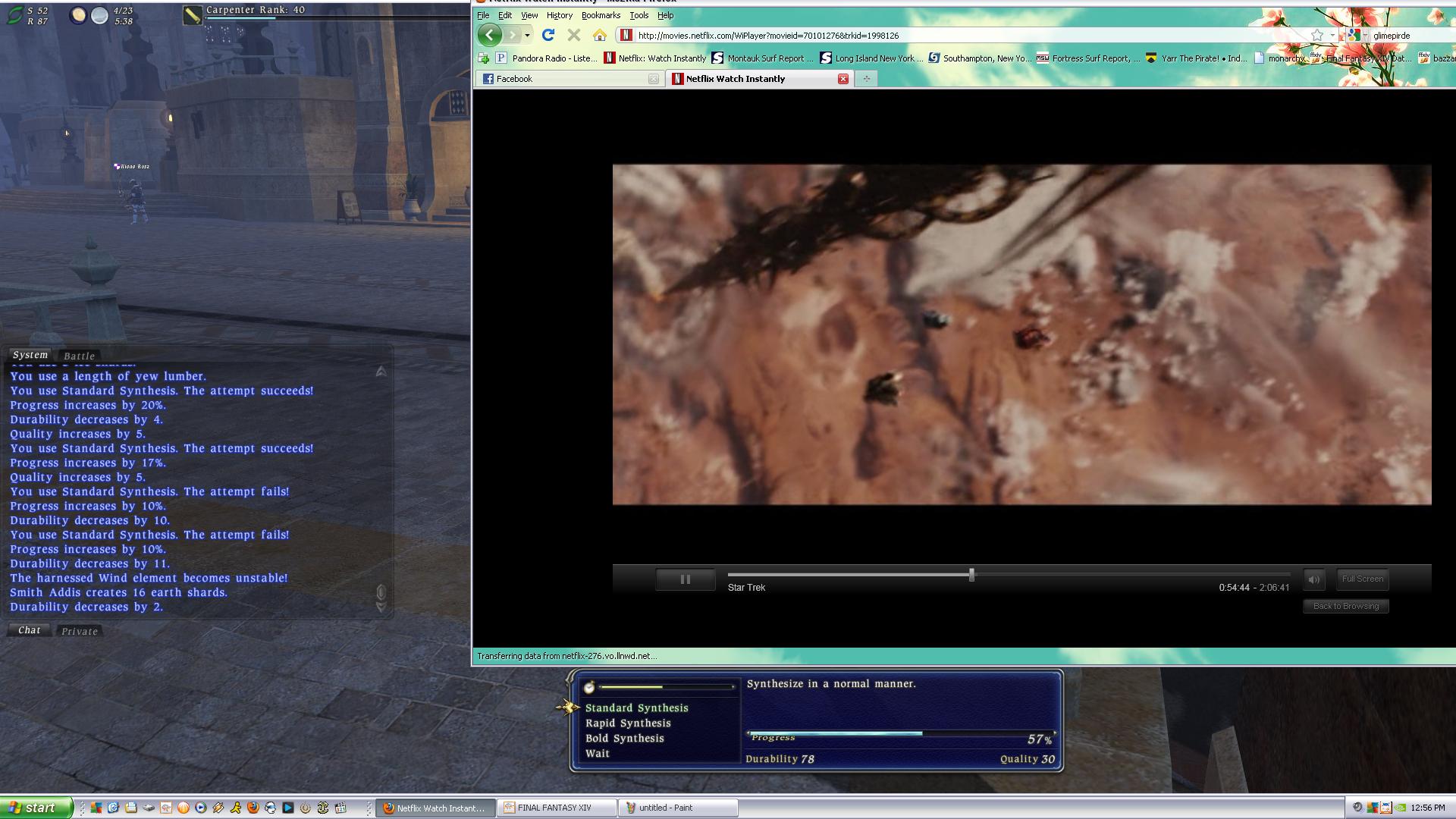This screenshot has height=819, width=1456.
Task: Open the Long Island New York bookmark
Action: point(872,58)
